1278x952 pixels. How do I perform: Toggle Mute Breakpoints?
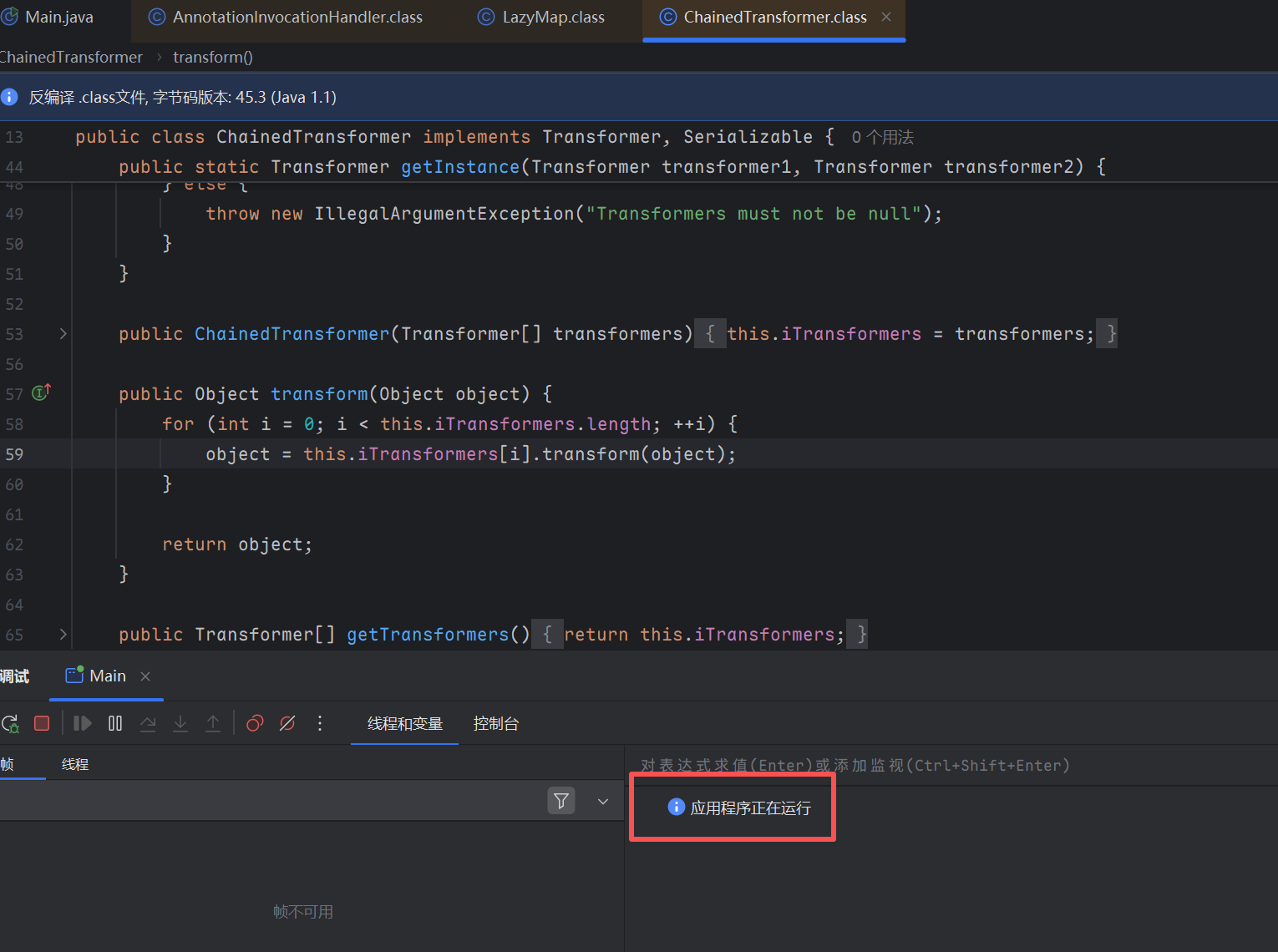(x=287, y=724)
